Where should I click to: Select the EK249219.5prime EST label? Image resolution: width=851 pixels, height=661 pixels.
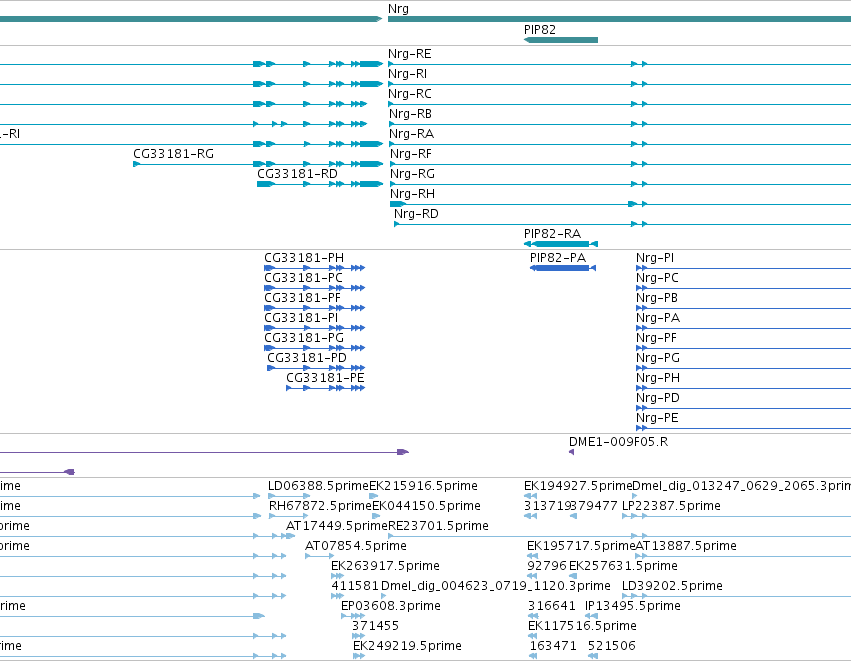407,647
